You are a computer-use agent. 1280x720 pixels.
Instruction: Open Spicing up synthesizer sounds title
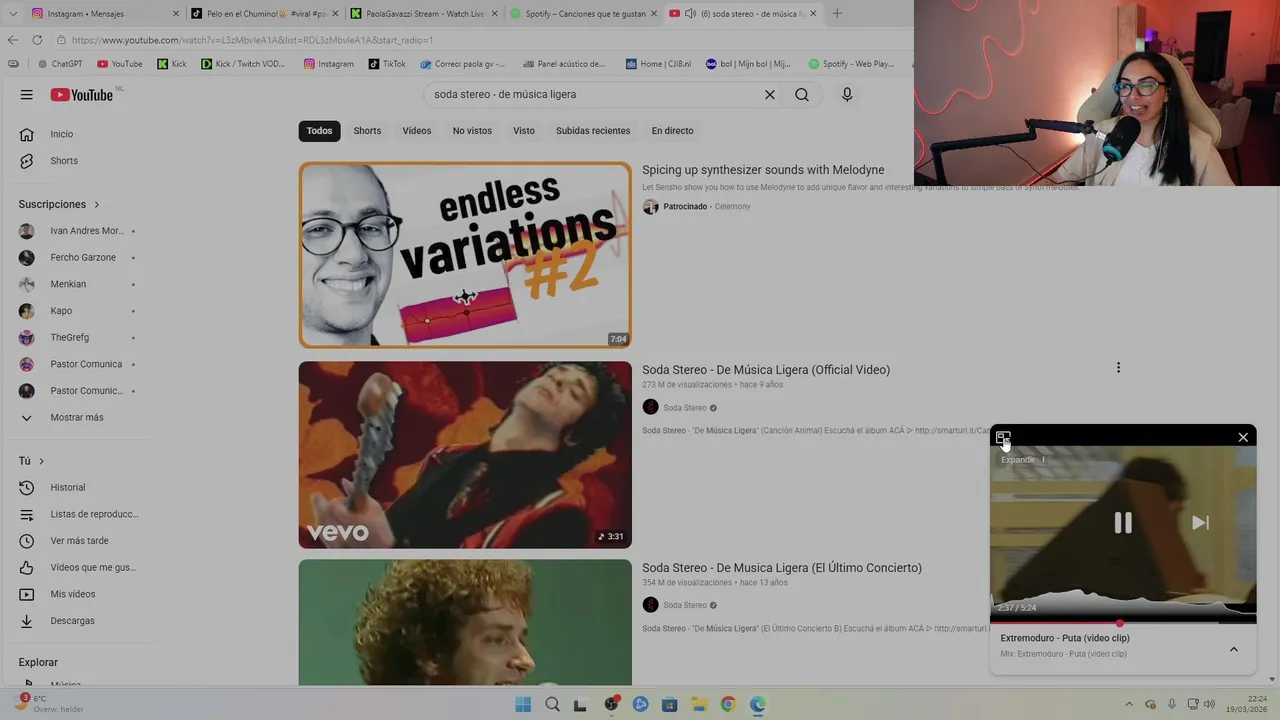click(763, 170)
